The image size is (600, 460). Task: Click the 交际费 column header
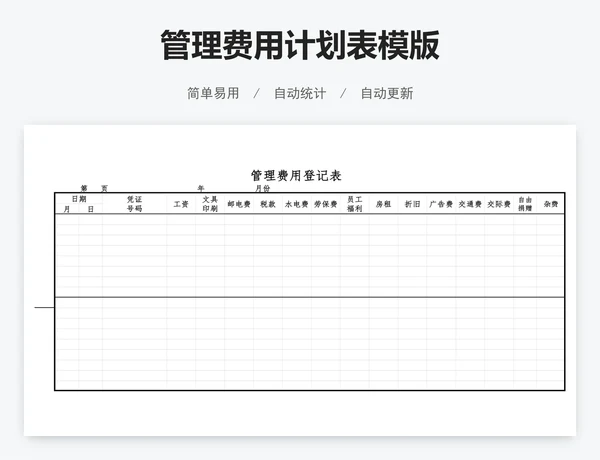click(x=499, y=204)
